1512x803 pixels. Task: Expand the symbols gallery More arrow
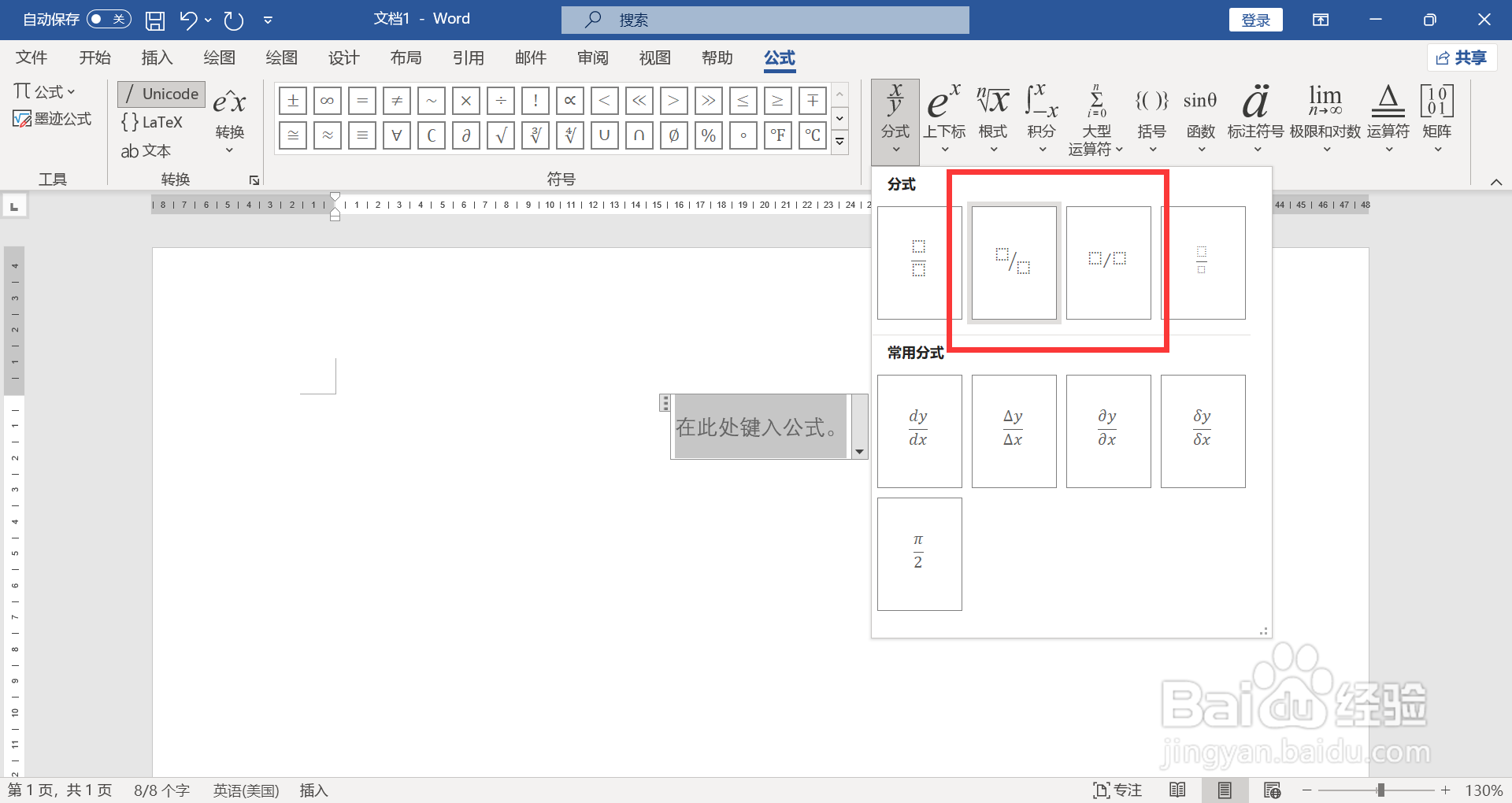(x=840, y=142)
